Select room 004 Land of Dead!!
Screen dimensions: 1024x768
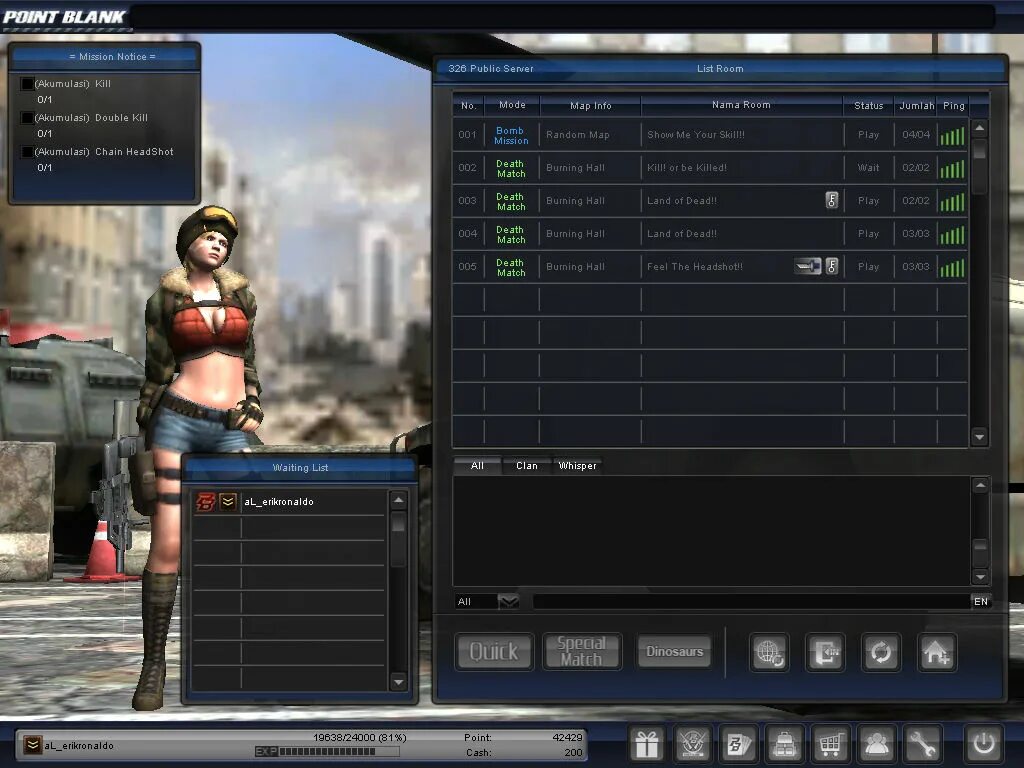[710, 234]
